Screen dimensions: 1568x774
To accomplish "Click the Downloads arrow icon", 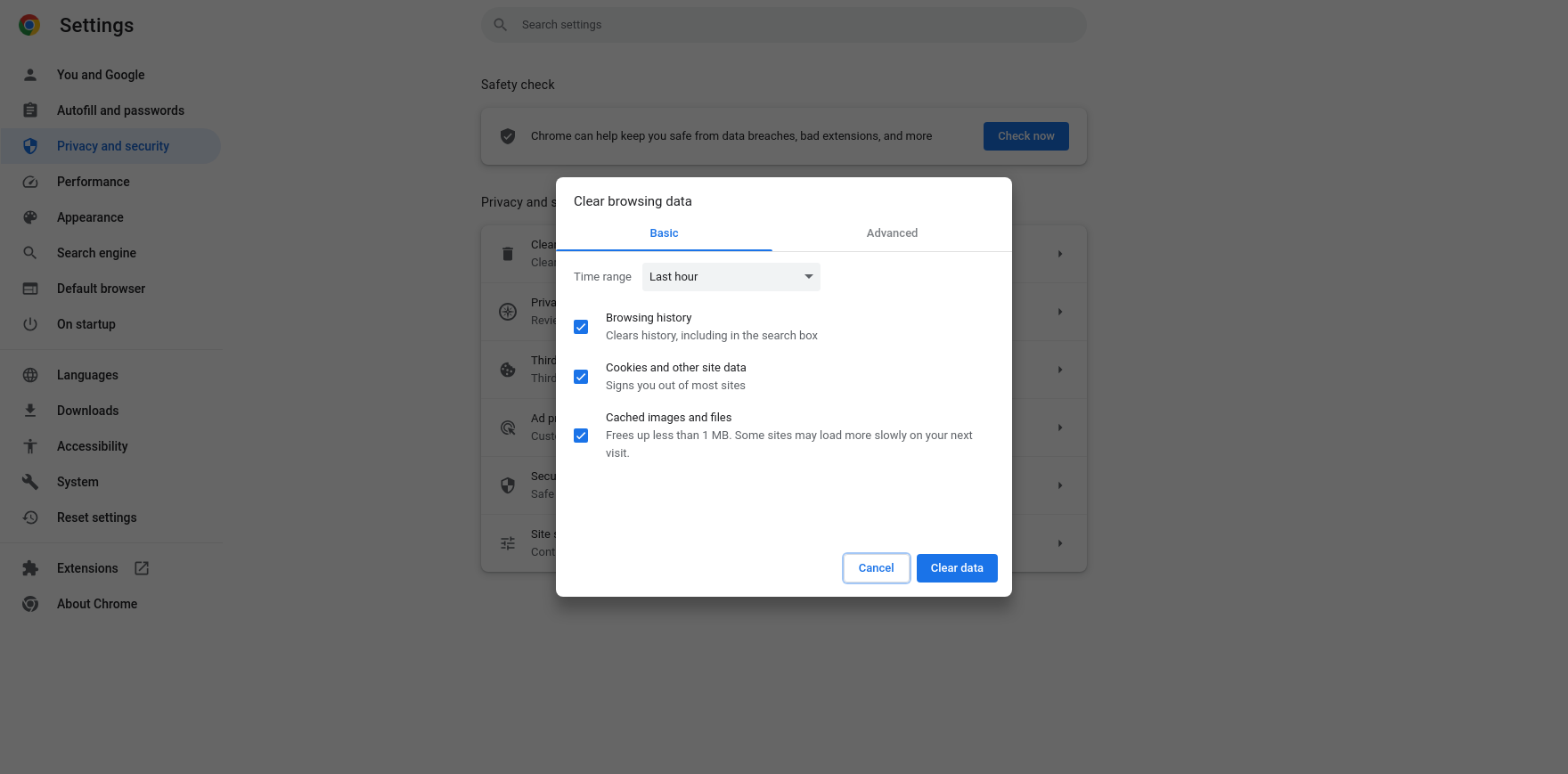I will (30, 411).
